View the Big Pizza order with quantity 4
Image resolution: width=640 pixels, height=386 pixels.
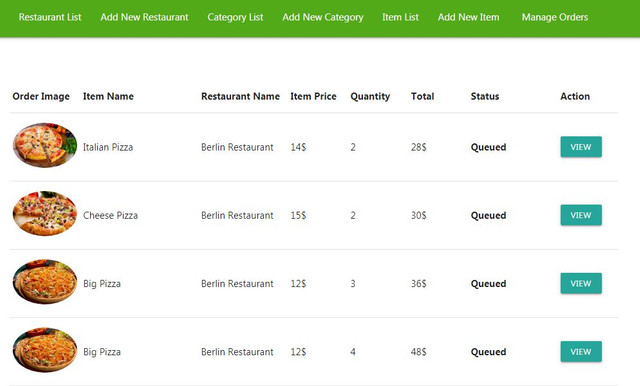(581, 351)
